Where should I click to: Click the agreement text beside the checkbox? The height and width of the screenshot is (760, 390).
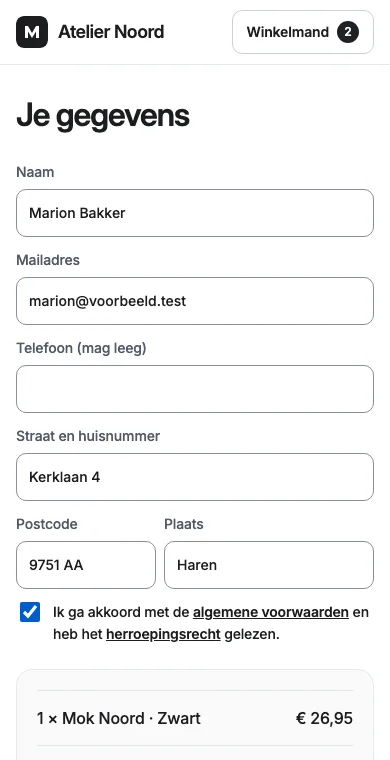click(211, 623)
